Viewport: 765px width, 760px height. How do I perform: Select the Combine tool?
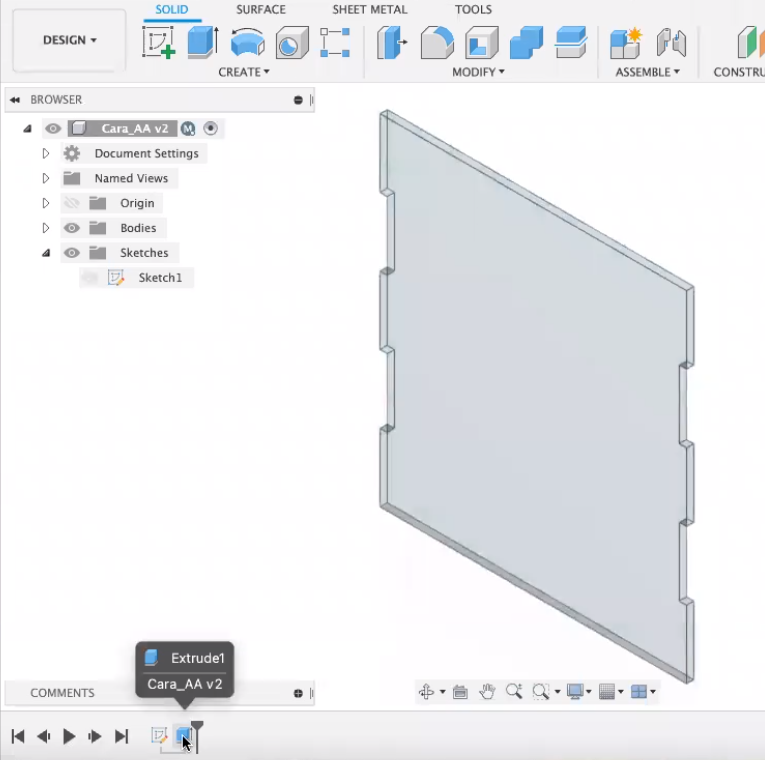[526, 42]
